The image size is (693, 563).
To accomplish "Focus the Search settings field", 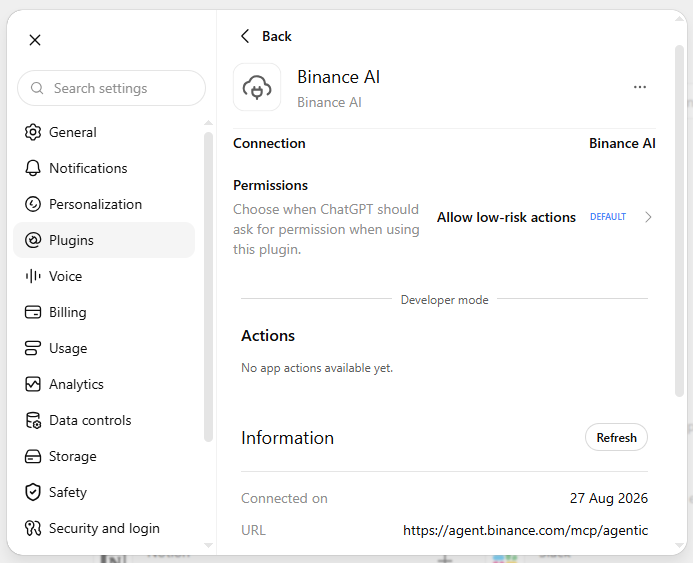I will coord(111,88).
